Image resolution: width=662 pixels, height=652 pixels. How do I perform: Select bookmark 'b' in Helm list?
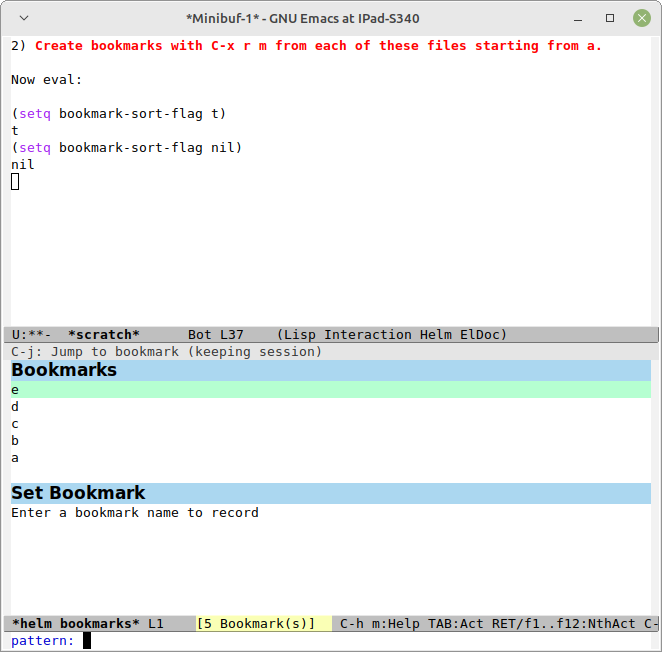coord(331,440)
